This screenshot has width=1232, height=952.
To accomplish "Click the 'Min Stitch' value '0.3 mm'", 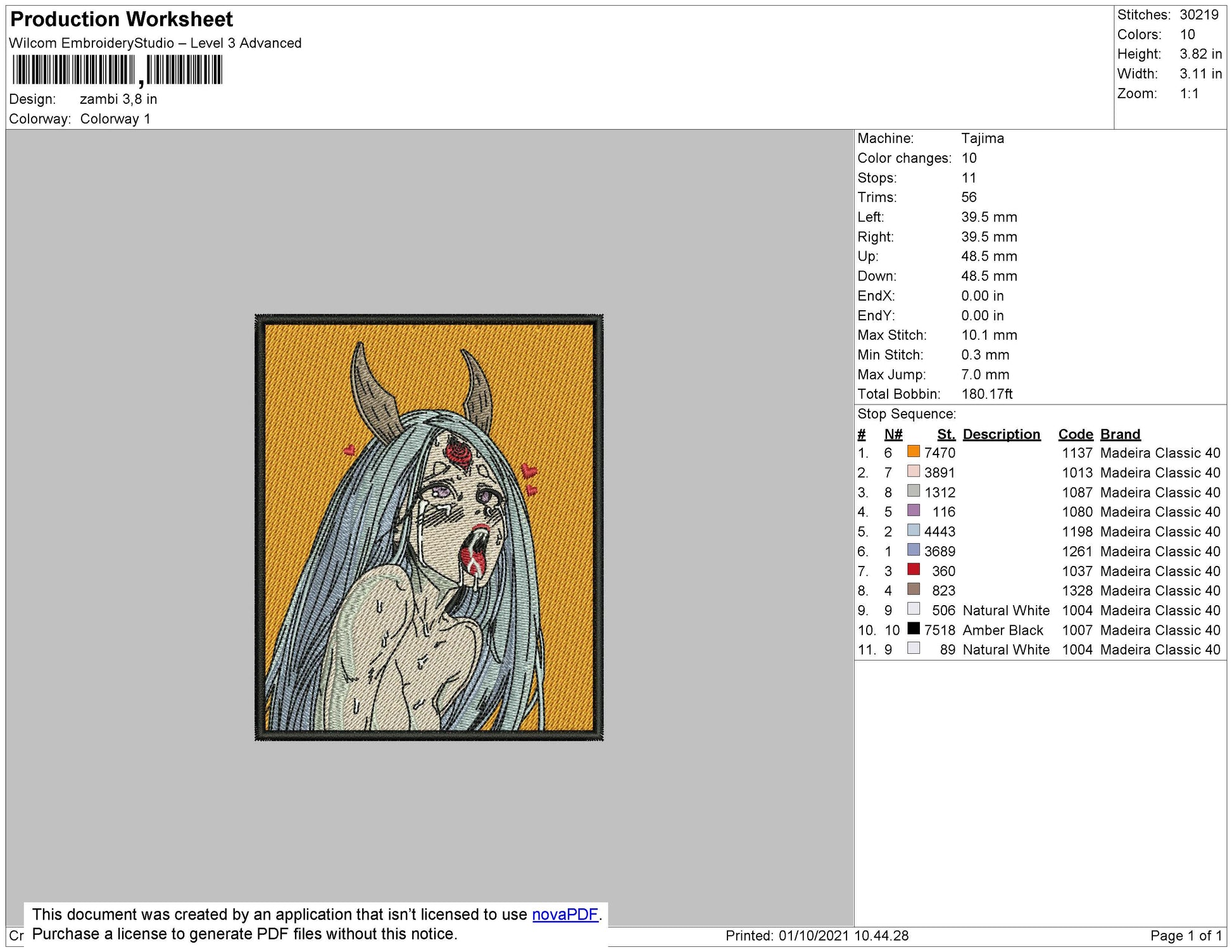I will pos(985,355).
